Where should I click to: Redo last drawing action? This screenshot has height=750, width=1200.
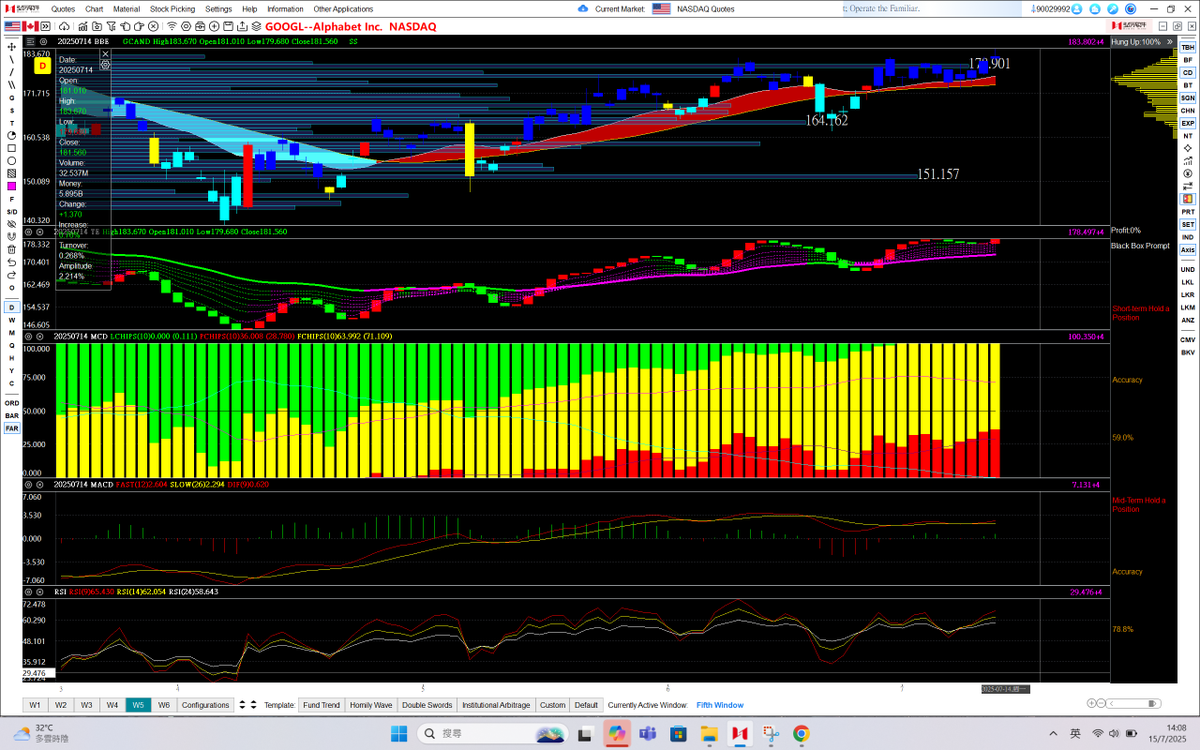(11, 274)
